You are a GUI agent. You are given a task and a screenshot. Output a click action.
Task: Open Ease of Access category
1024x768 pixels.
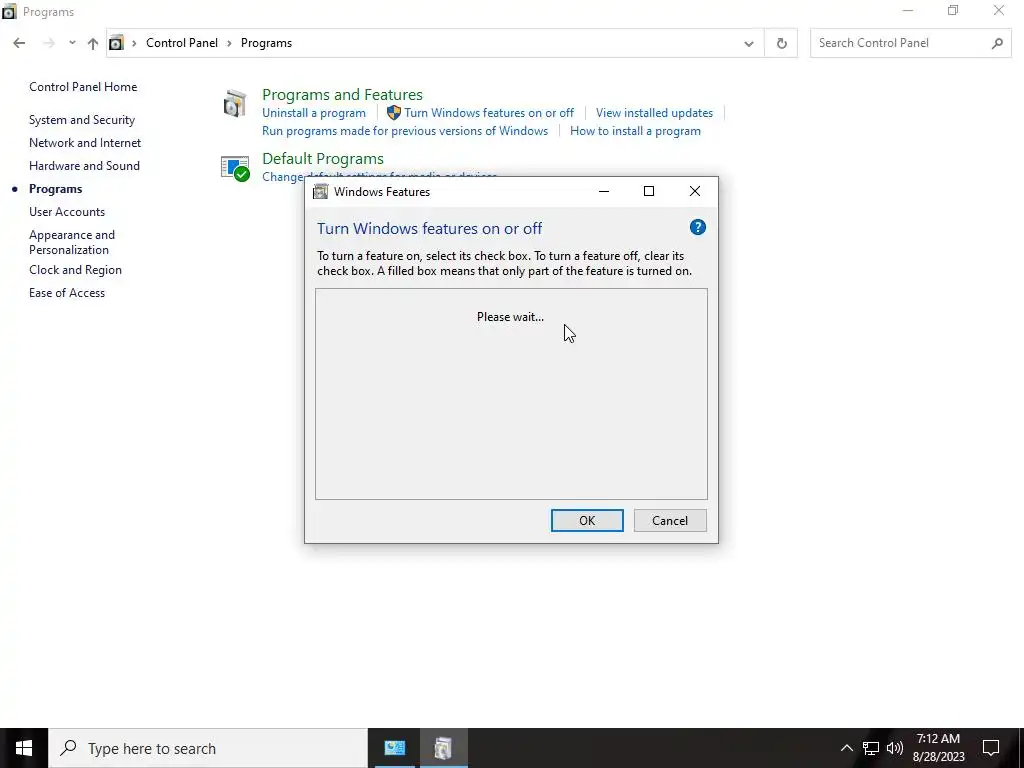pyautogui.click(x=67, y=293)
